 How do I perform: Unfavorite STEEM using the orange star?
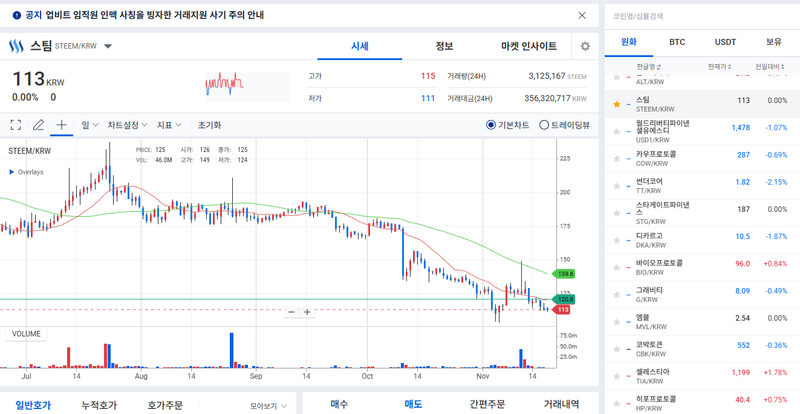tap(616, 104)
